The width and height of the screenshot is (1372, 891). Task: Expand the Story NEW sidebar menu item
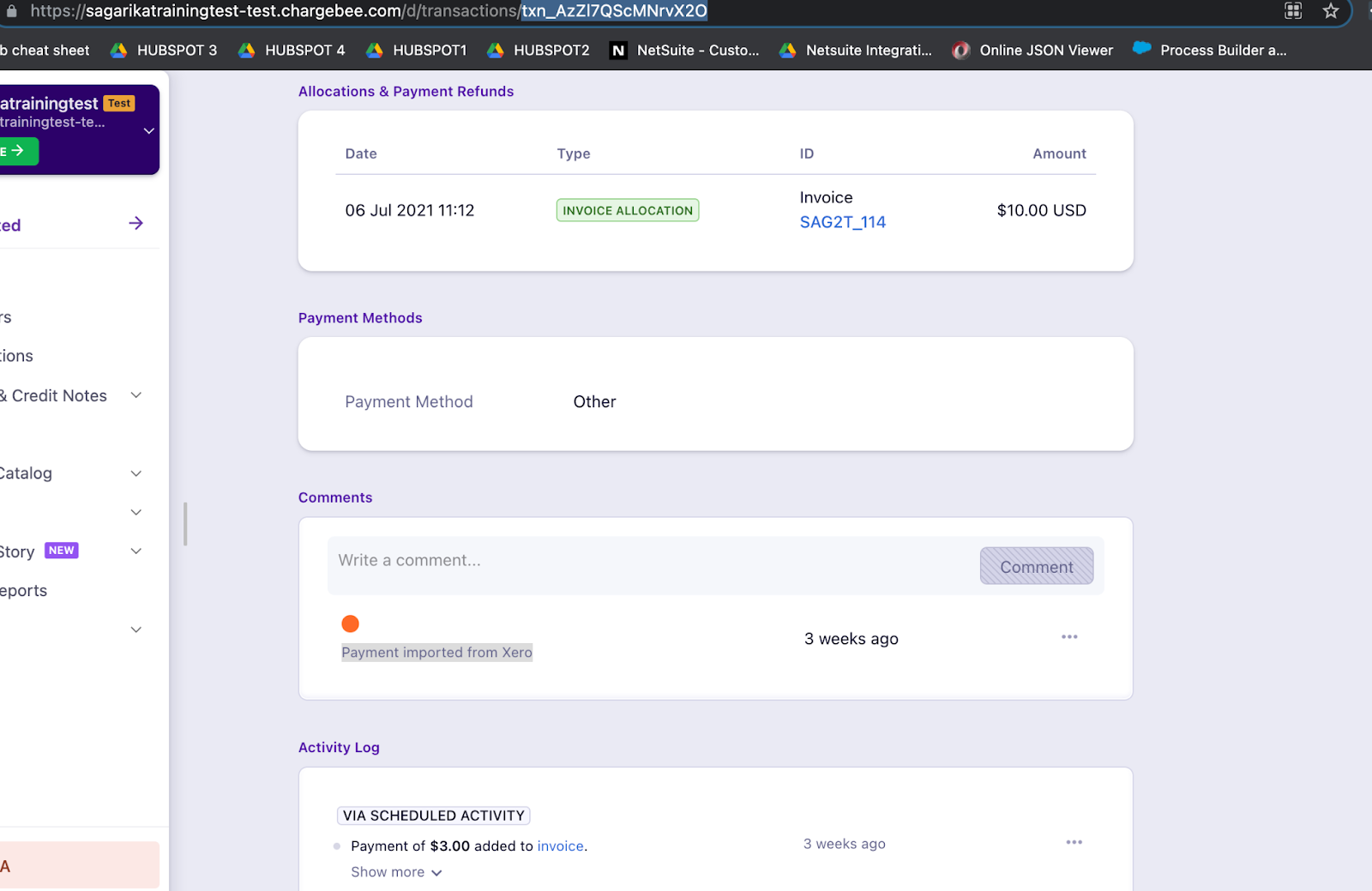click(135, 551)
